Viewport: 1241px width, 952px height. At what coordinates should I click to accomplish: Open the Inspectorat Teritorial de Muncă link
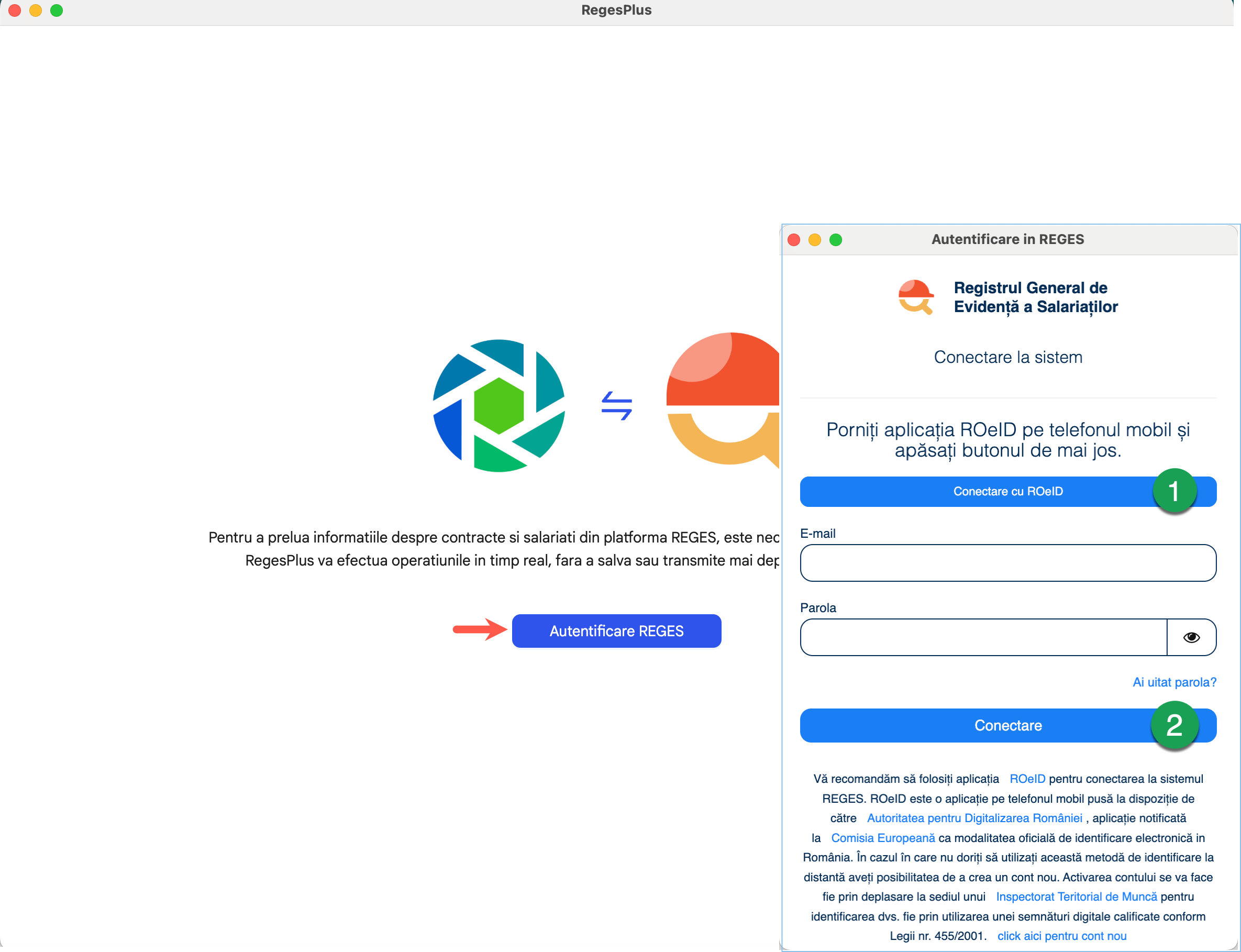pos(1077,896)
